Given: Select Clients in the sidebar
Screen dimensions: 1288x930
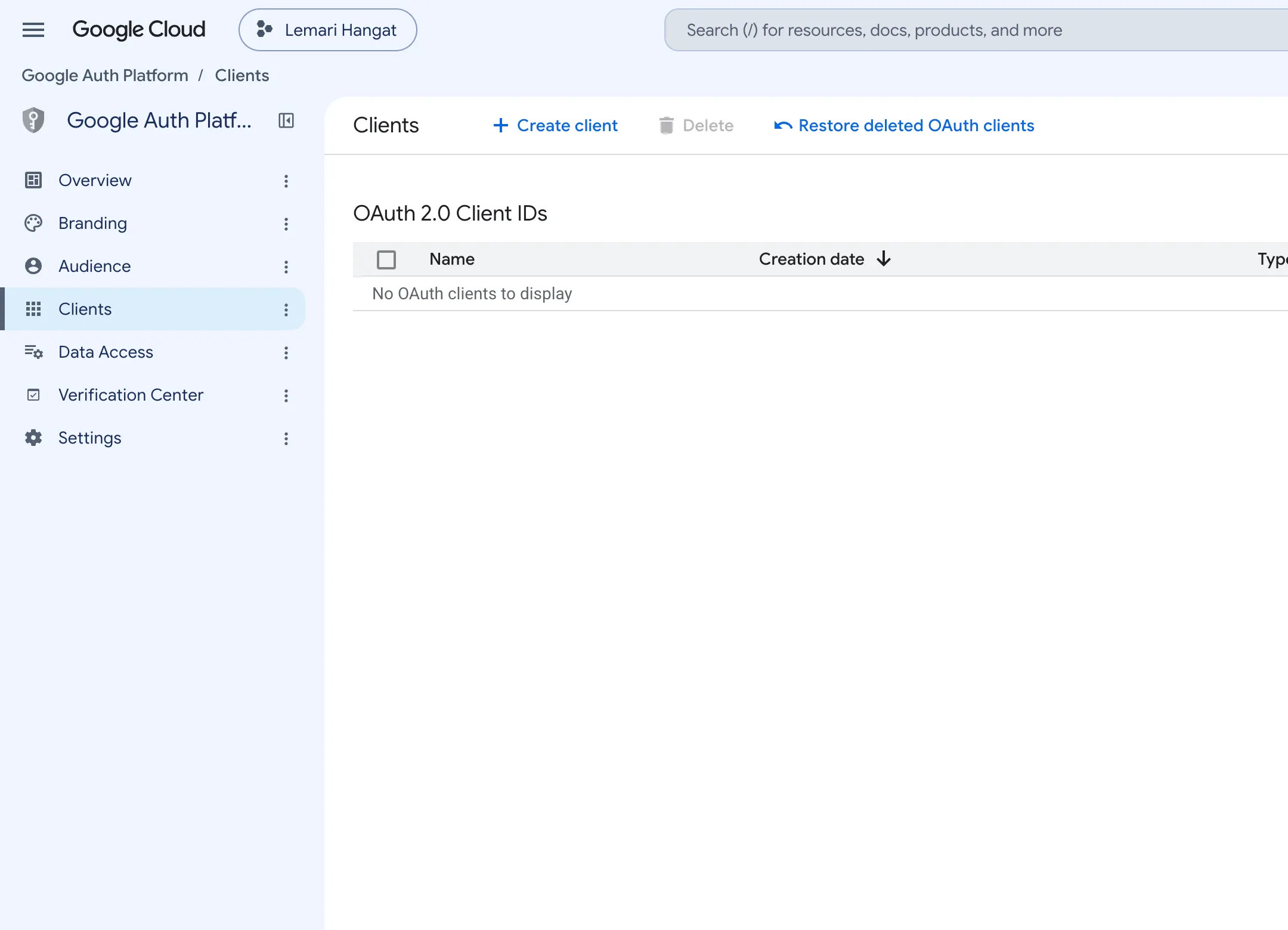Looking at the screenshot, I should (x=153, y=309).
